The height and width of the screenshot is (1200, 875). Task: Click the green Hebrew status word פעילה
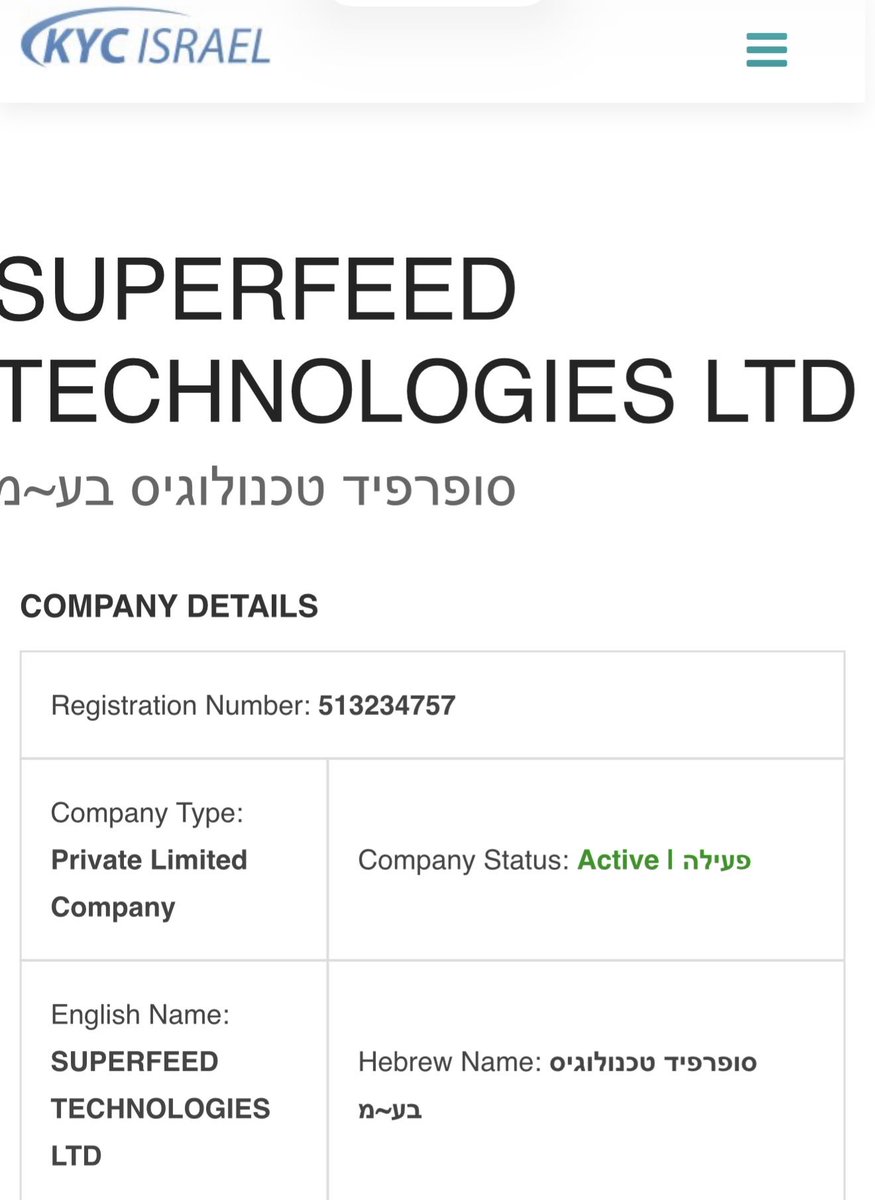click(717, 860)
